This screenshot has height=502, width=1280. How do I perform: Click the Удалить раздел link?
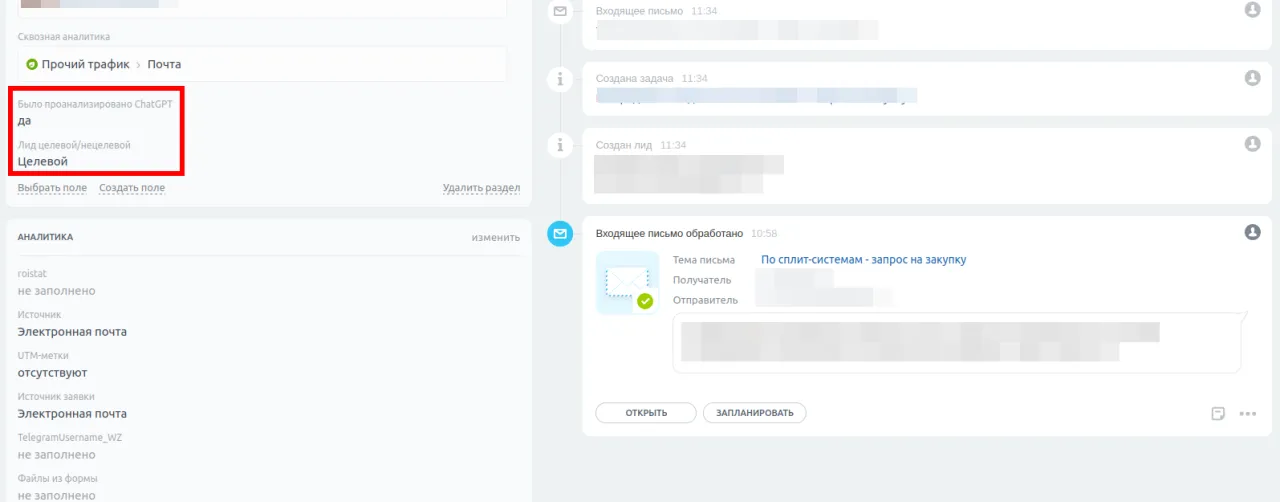coord(481,188)
